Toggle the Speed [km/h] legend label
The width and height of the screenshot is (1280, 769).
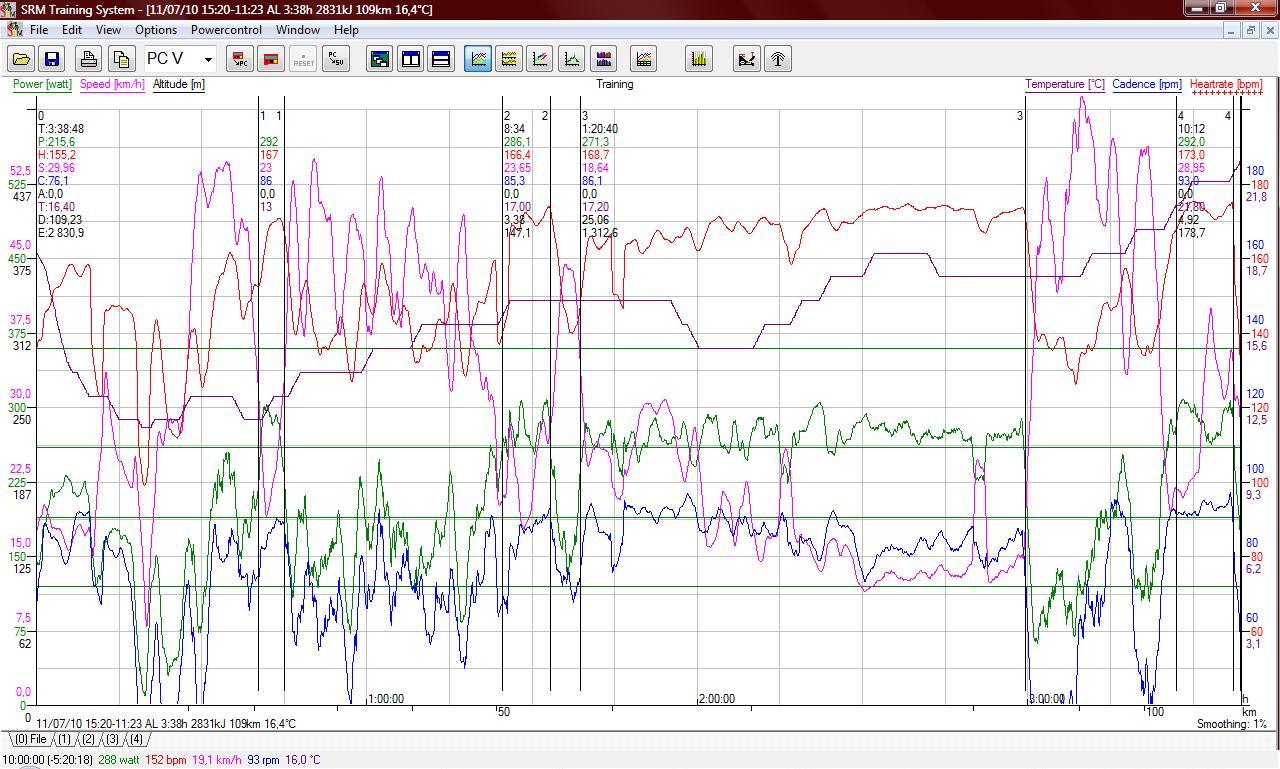click(x=113, y=84)
